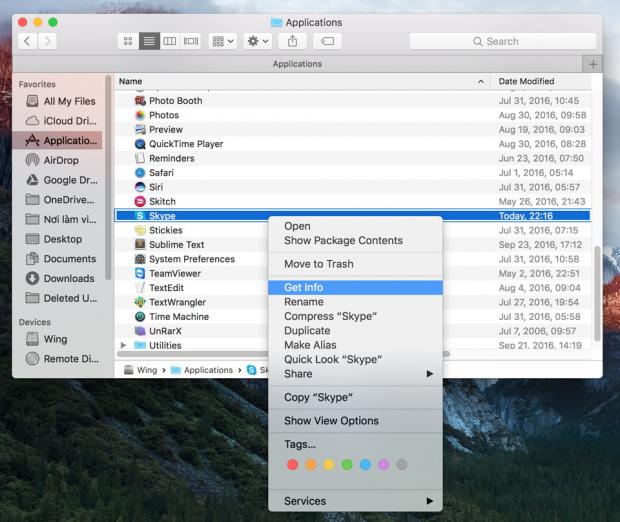Open the Arrange grouping dropdown

coord(222,41)
